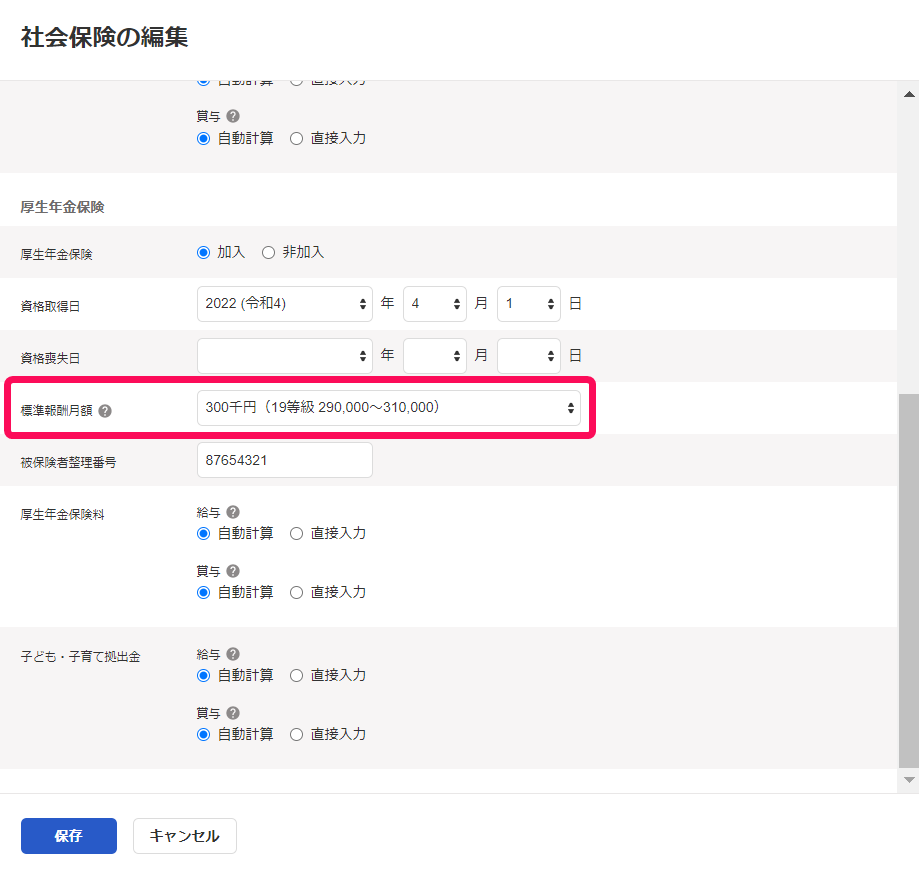Choose 直接入力 for 子ども・子育て拠出金 賞与
Screen dimensions: 919x875
click(297, 734)
